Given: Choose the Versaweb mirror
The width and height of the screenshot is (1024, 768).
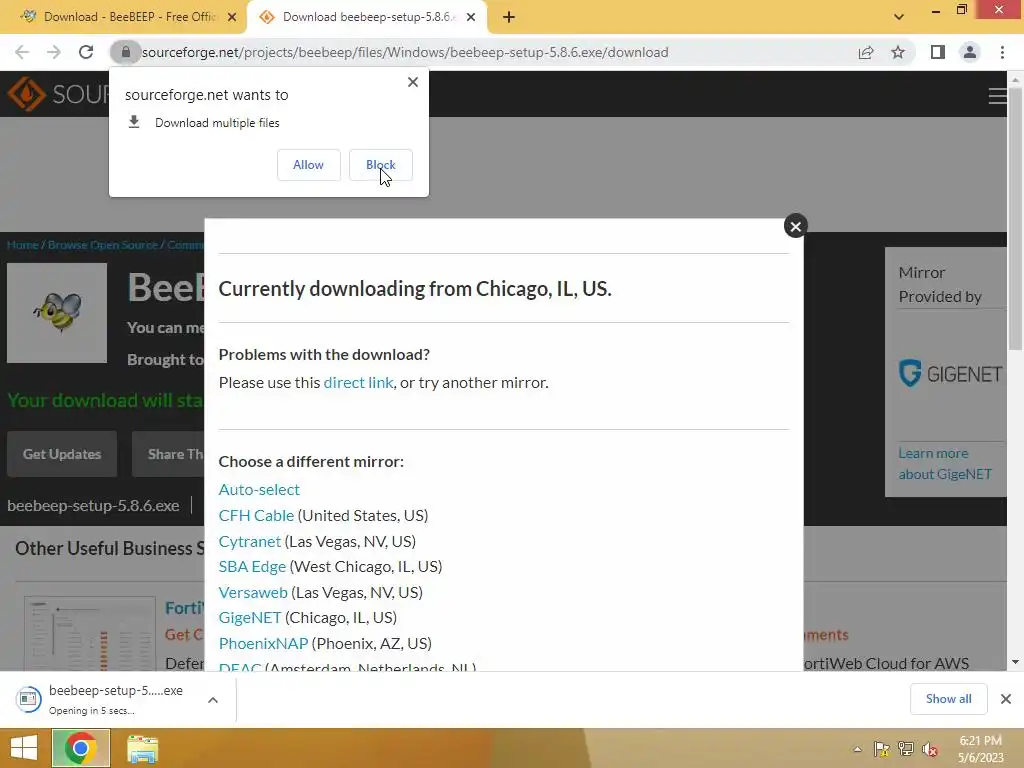Looking at the screenshot, I should pos(253,592).
